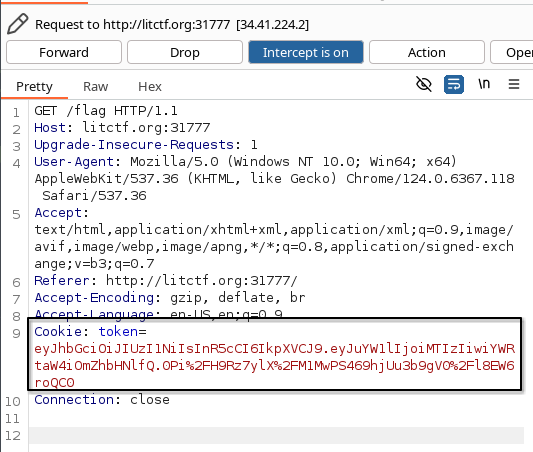Image resolution: width=533 pixels, height=452 pixels.
Task: Click the Drop button
Action: pyautogui.click(x=185, y=52)
